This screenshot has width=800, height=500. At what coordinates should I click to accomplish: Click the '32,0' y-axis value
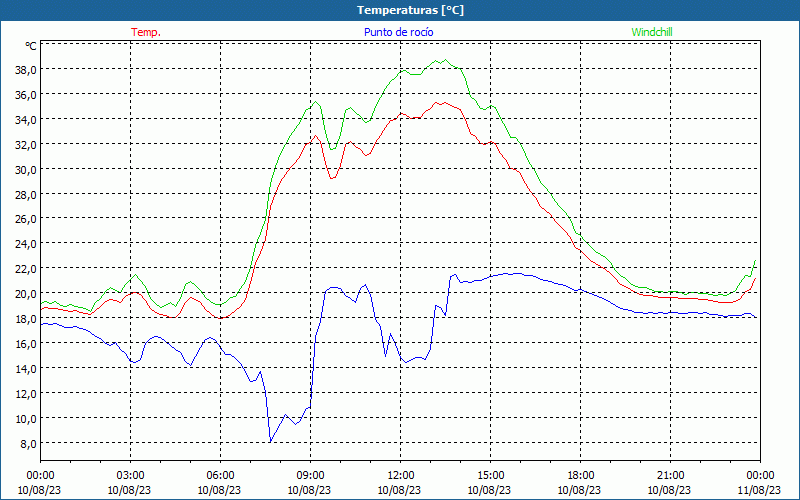tap(26, 145)
